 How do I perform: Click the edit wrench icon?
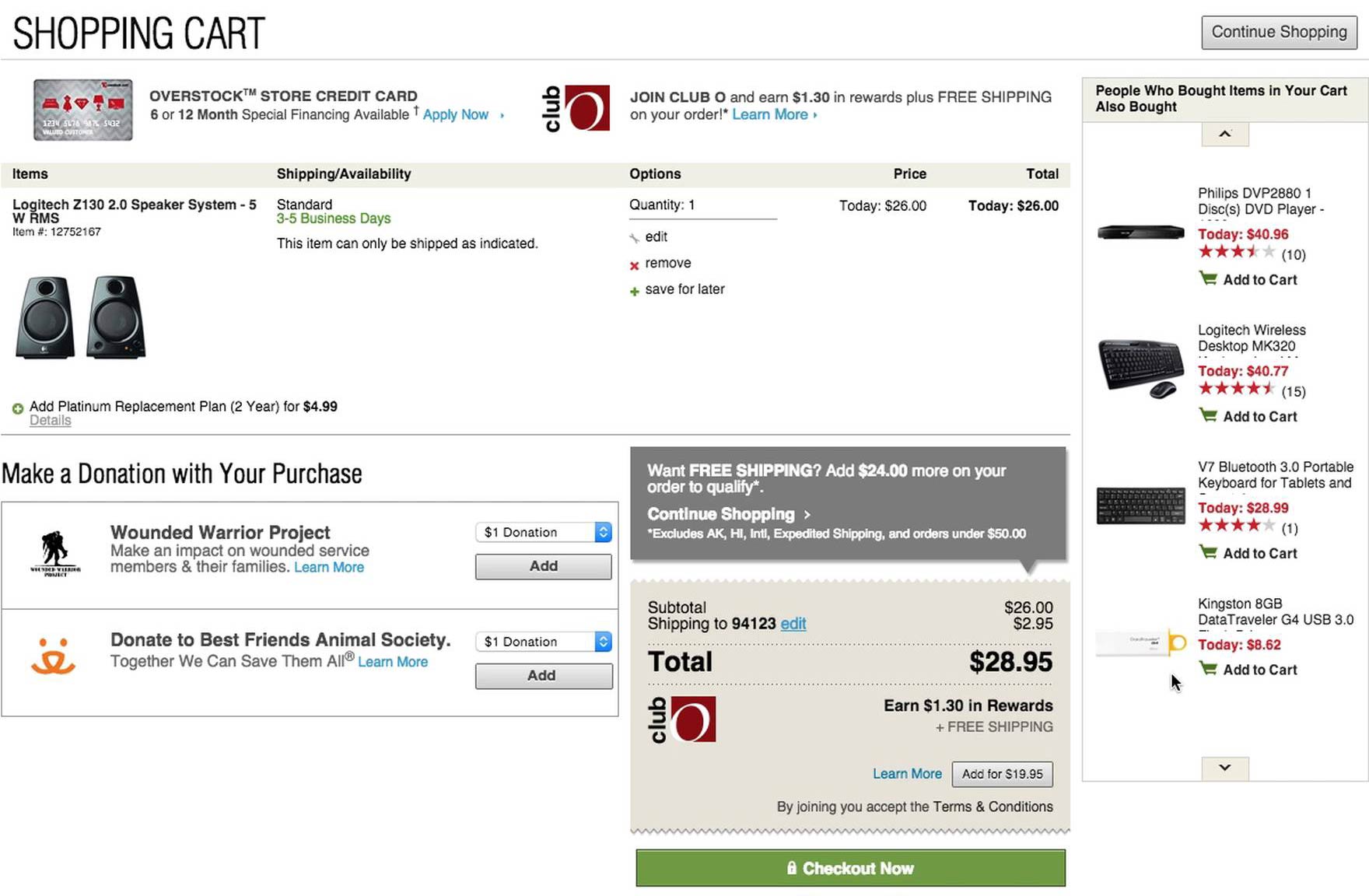coord(634,238)
